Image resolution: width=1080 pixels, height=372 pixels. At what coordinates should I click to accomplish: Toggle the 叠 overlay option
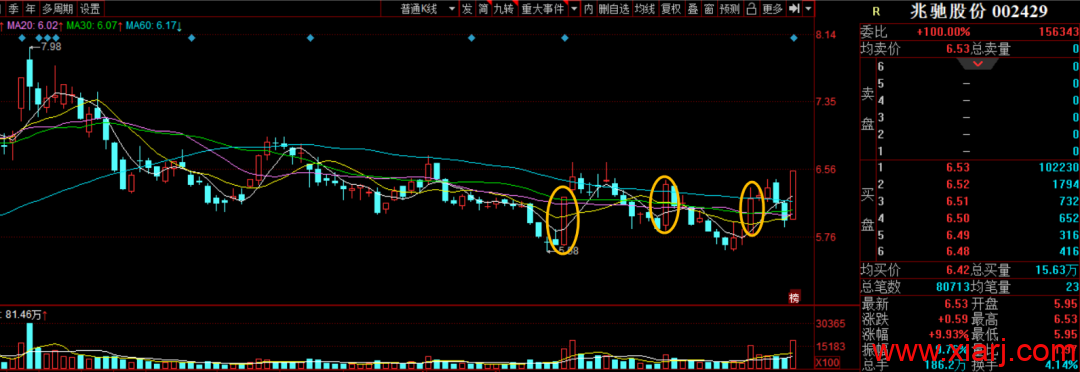[x=693, y=9]
